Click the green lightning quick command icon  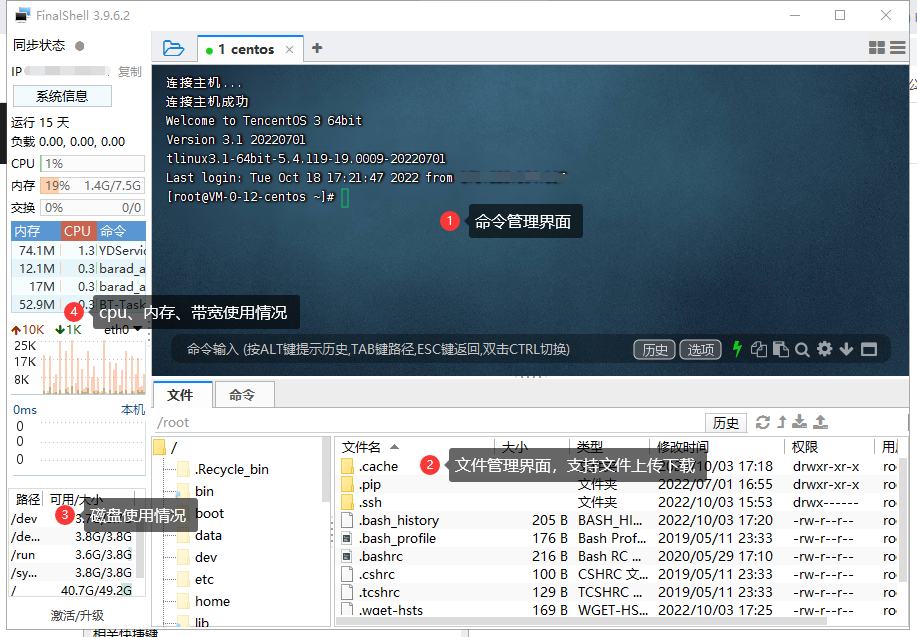click(738, 349)
